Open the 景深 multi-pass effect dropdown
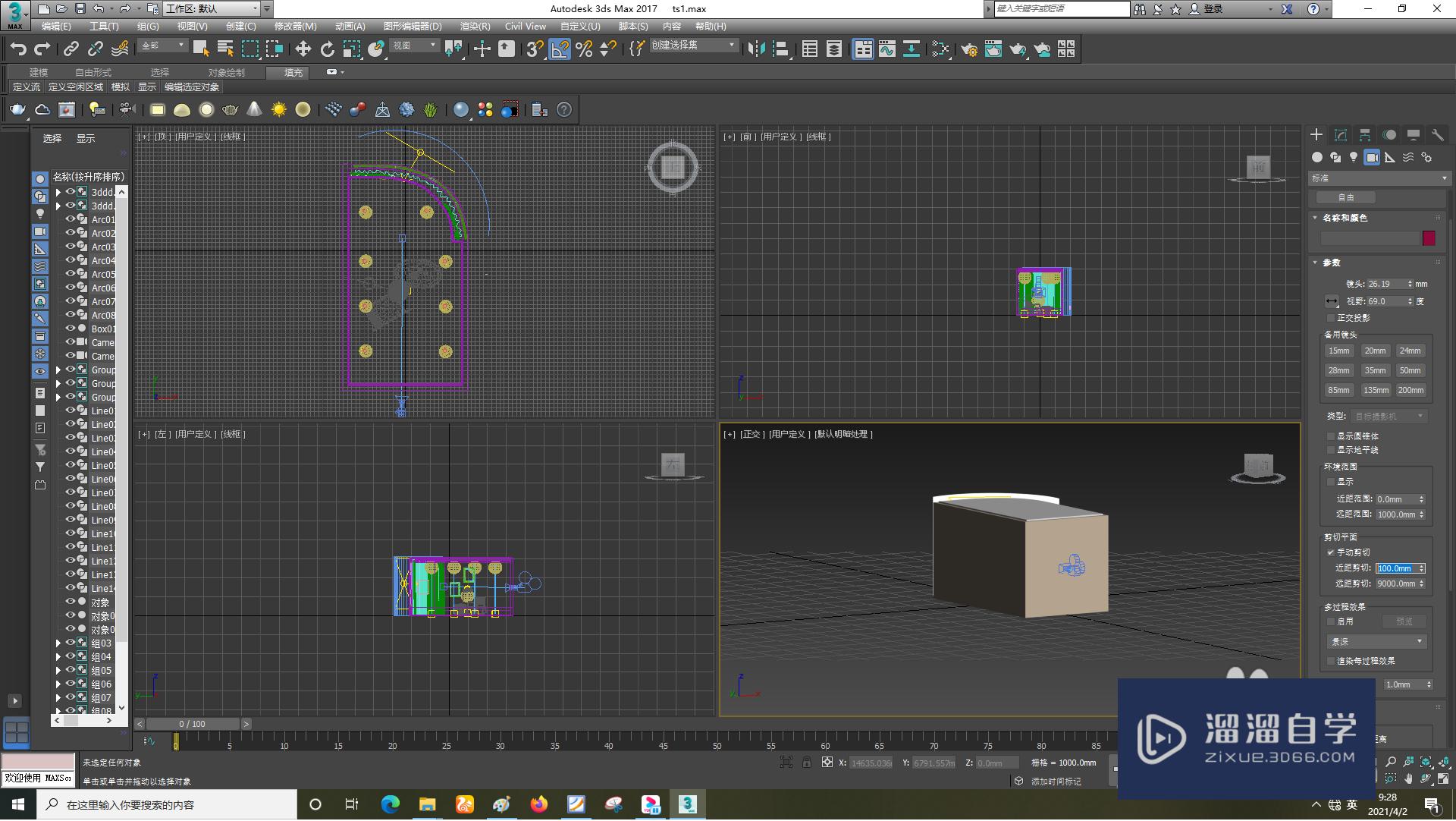Image resolution: width=1456 pixels, height=821 pixels. [x=1377, y=642]
